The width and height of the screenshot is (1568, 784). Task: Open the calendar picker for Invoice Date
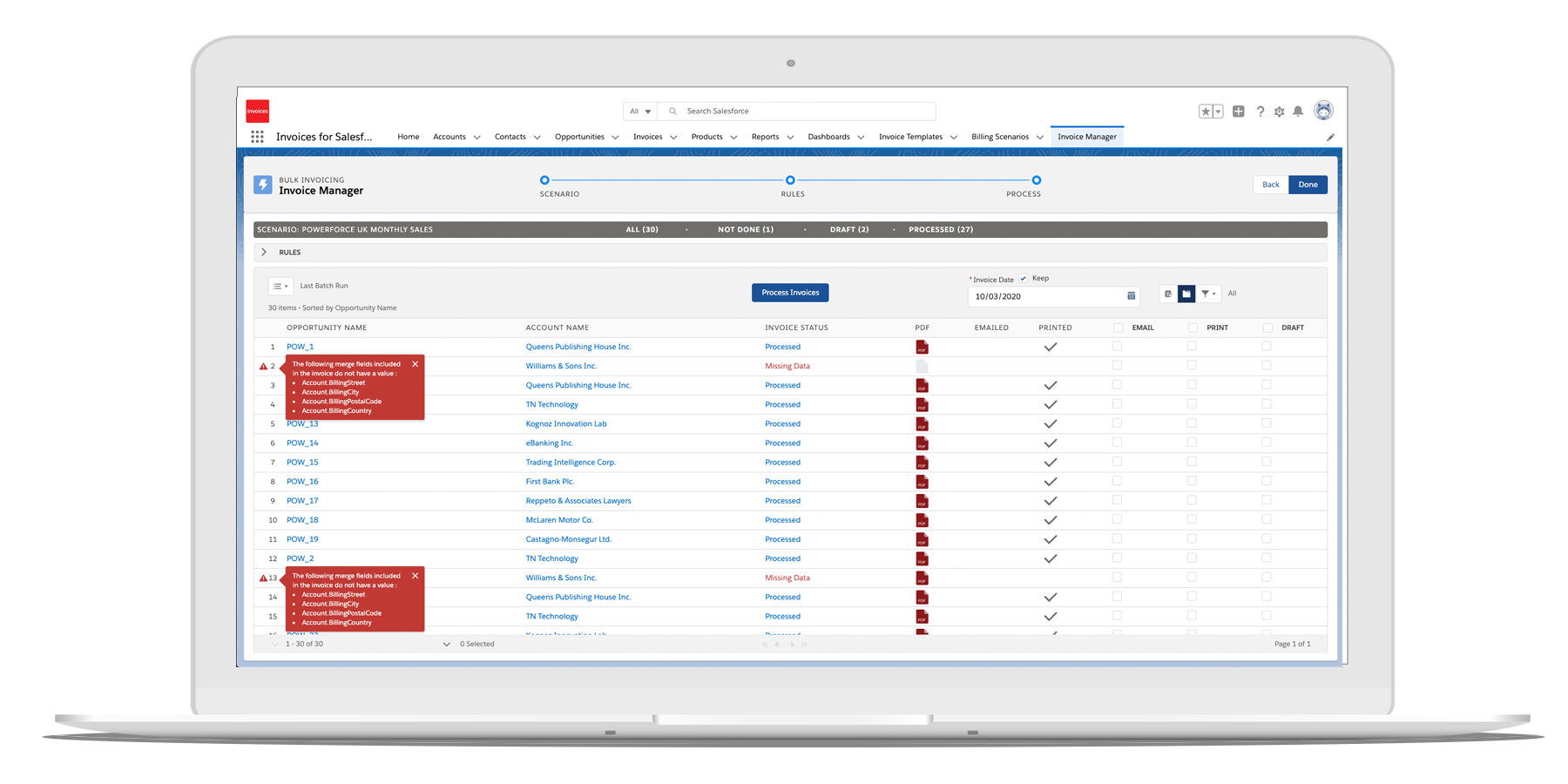point(1131,296)
